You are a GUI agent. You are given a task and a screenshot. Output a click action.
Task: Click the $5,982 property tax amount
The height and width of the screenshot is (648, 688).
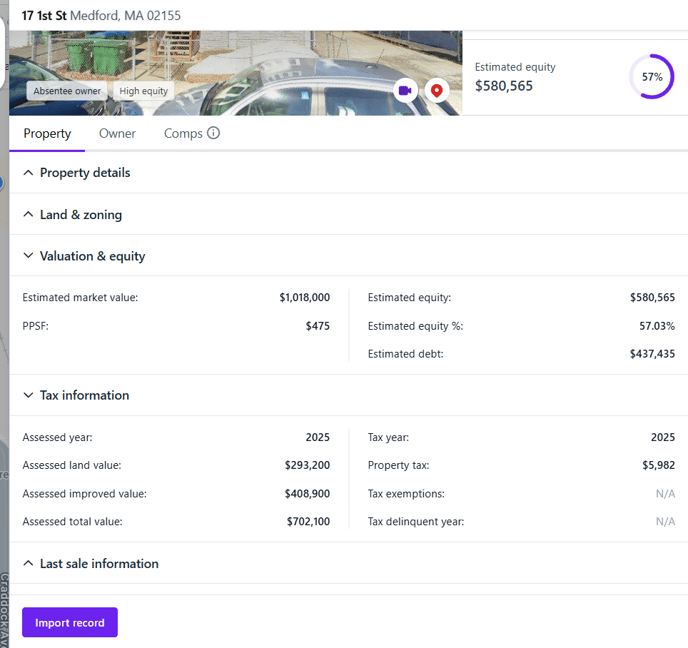click(x=658, y=466)
